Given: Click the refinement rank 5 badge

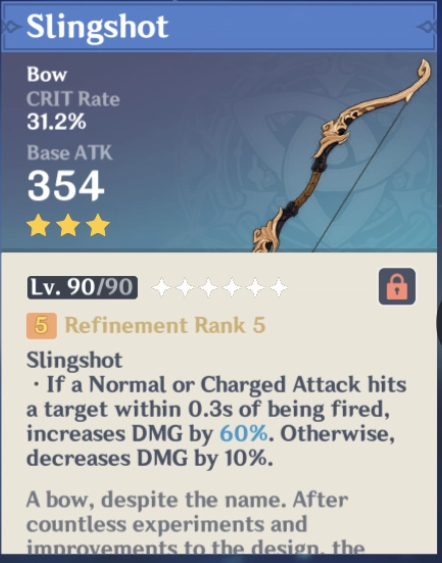Looking at the screenshot, I should tap(41, 326).
